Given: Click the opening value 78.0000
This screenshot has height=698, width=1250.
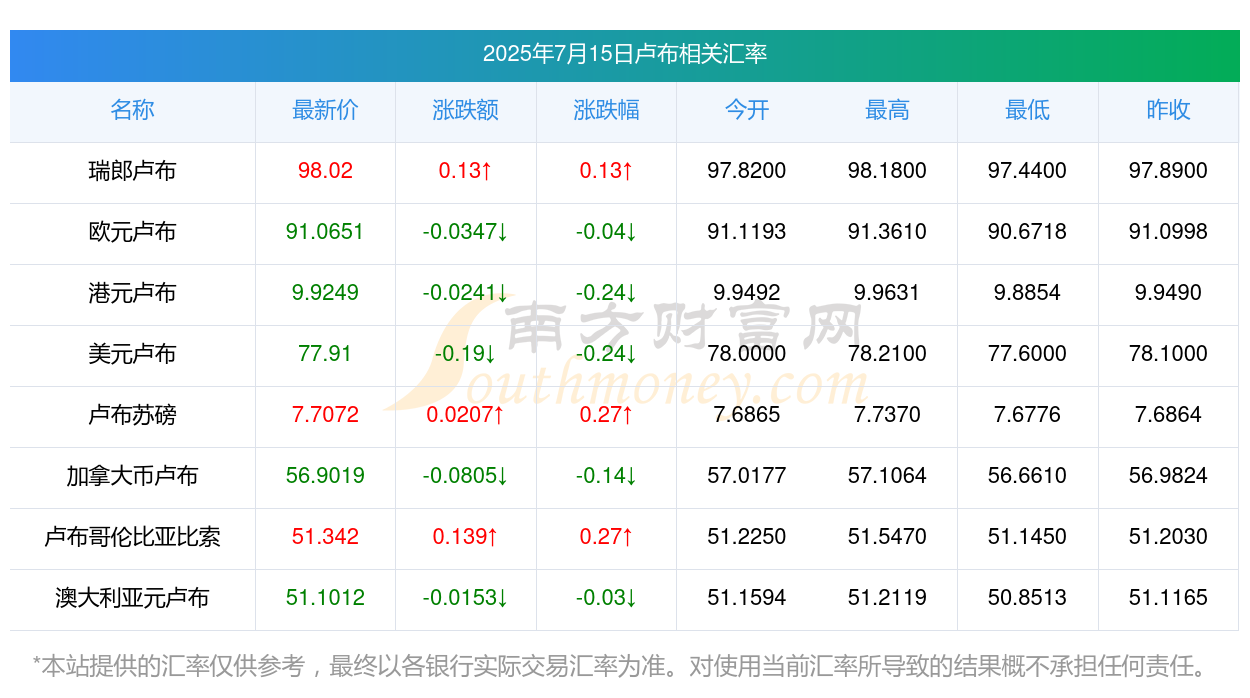Looking at the screenshot, I should click(x=747, y=354).
